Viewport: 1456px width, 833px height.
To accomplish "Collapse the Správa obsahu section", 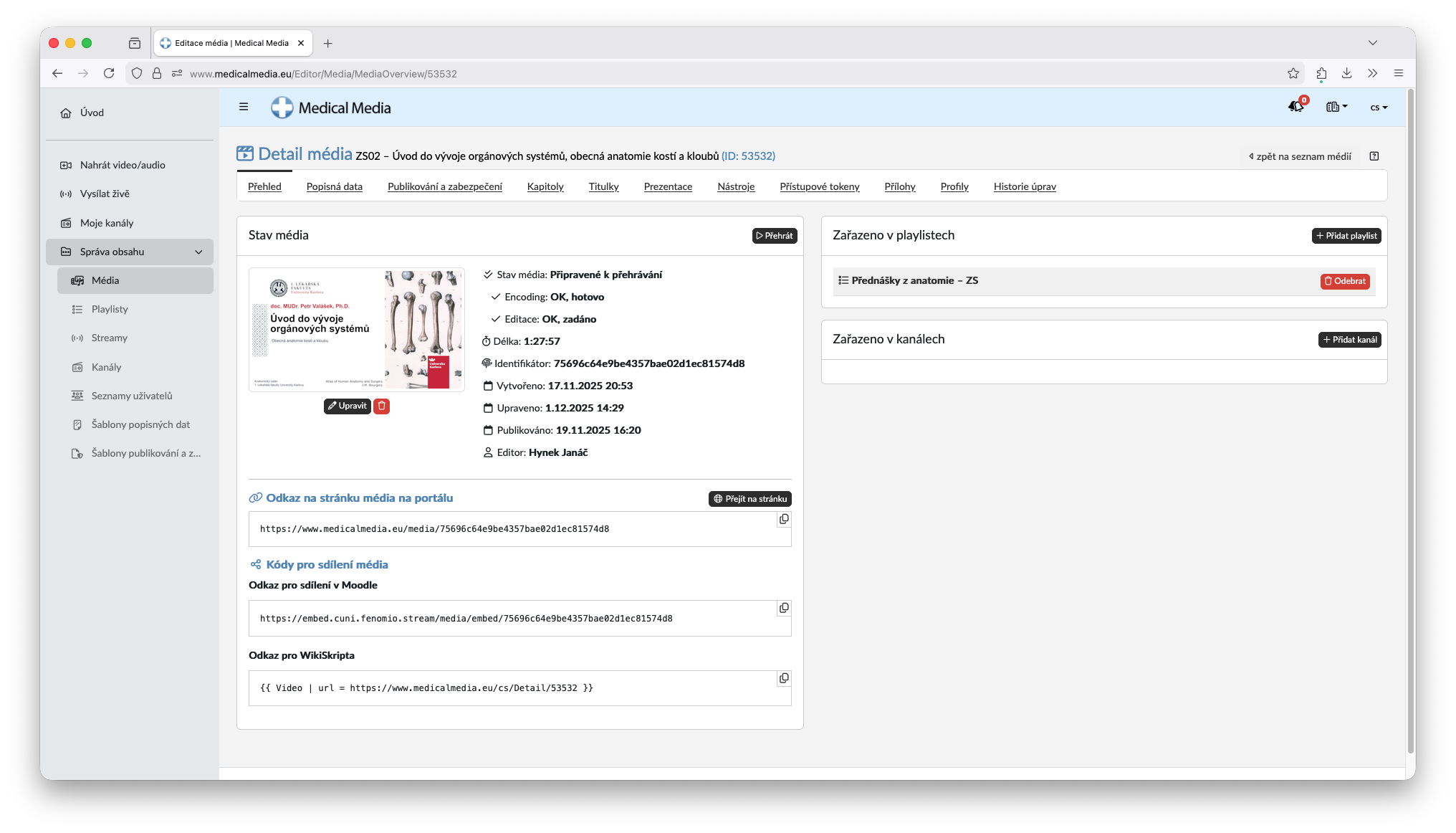I will [198, 252].
